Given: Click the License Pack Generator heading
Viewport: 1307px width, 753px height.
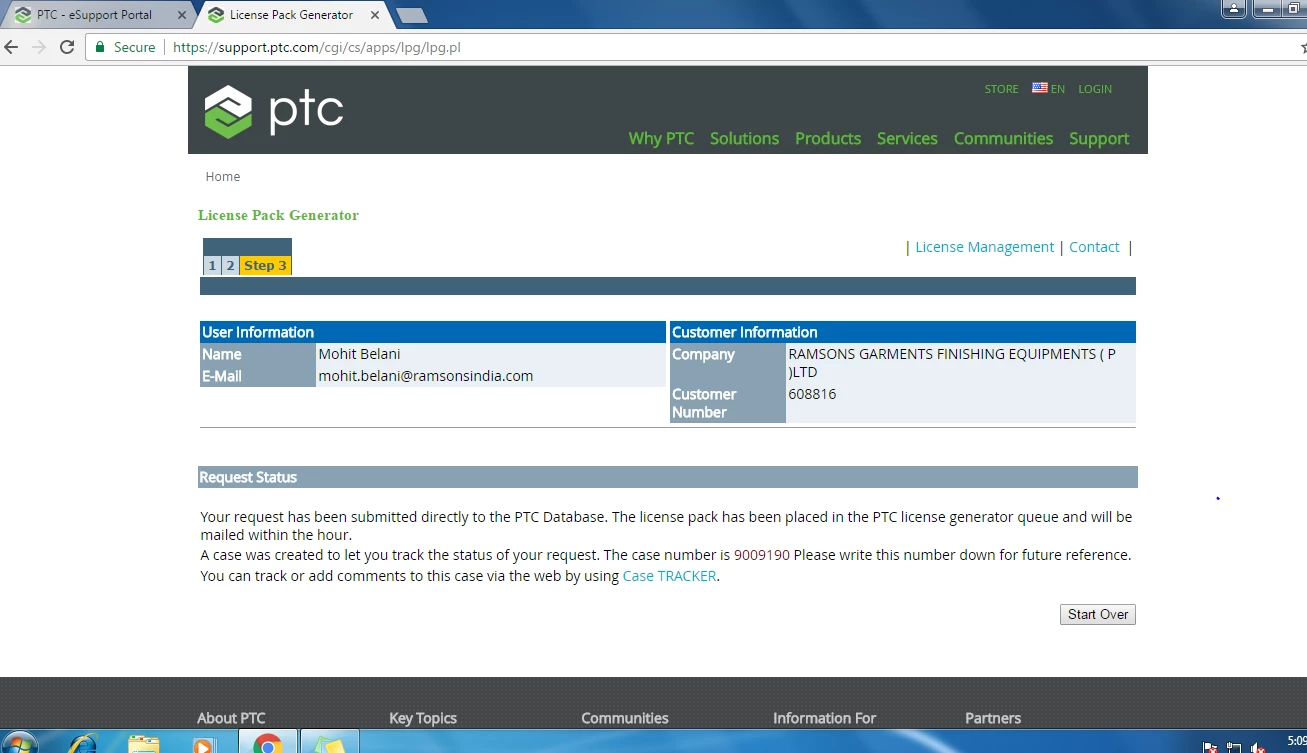Looking at the screenshot, I should click(278, 215).
